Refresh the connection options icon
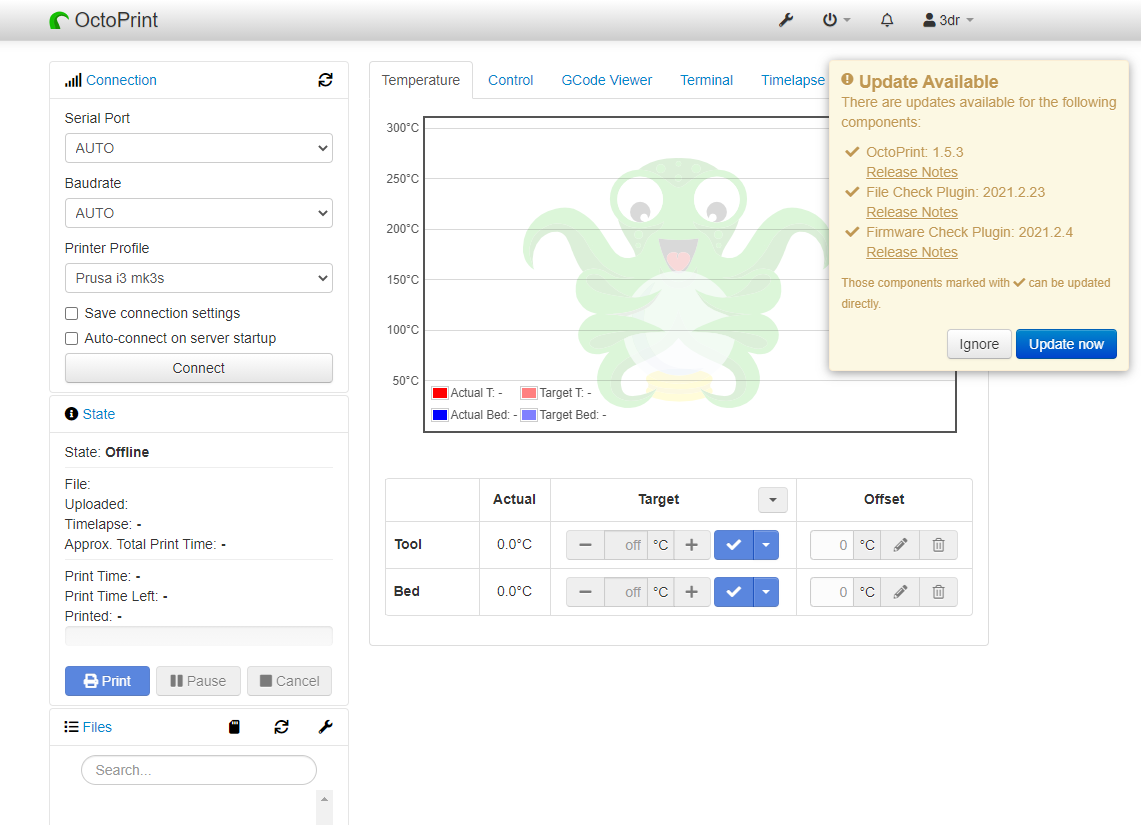 point(325,80)
